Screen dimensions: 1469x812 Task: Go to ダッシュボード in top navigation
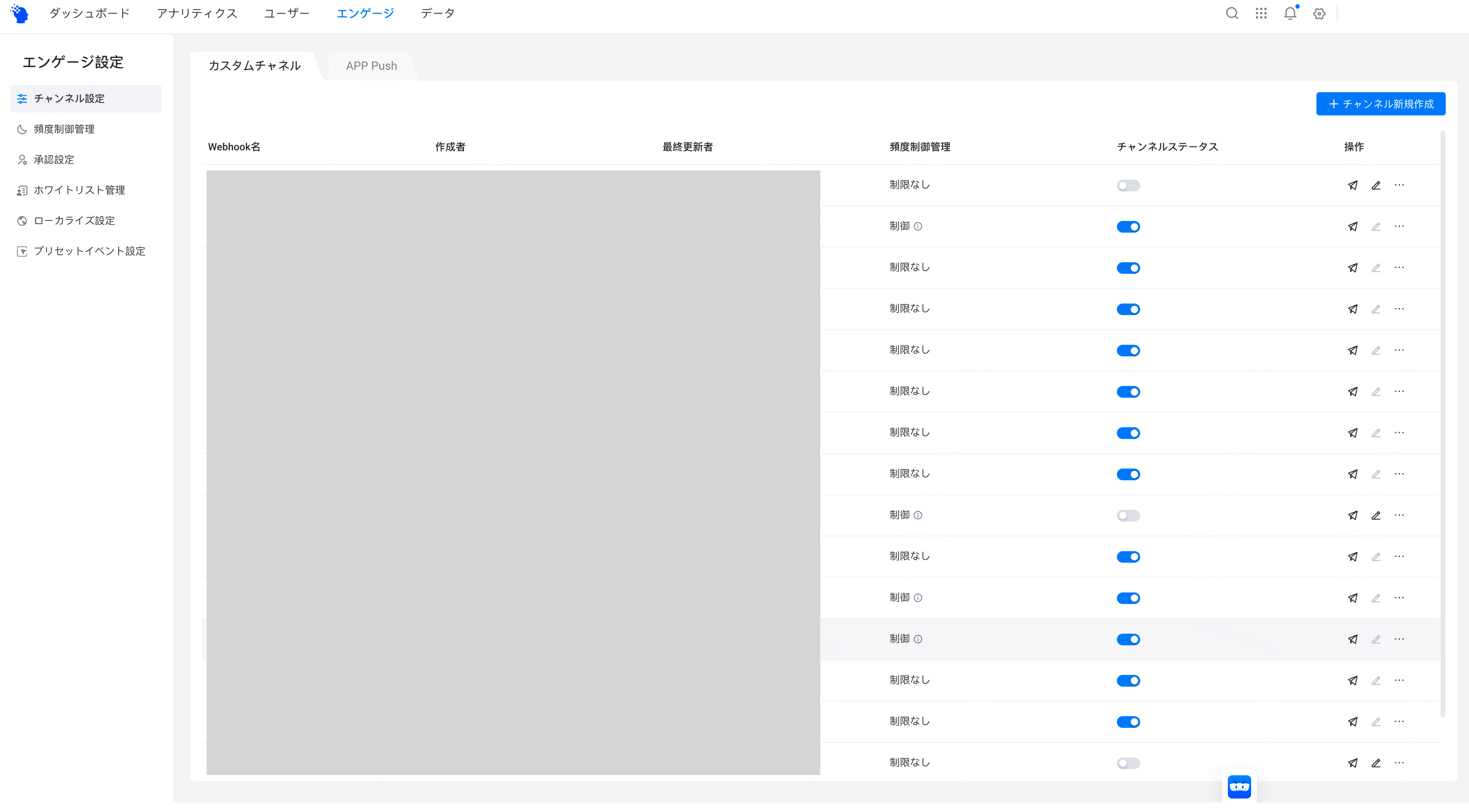click(90, 13)
